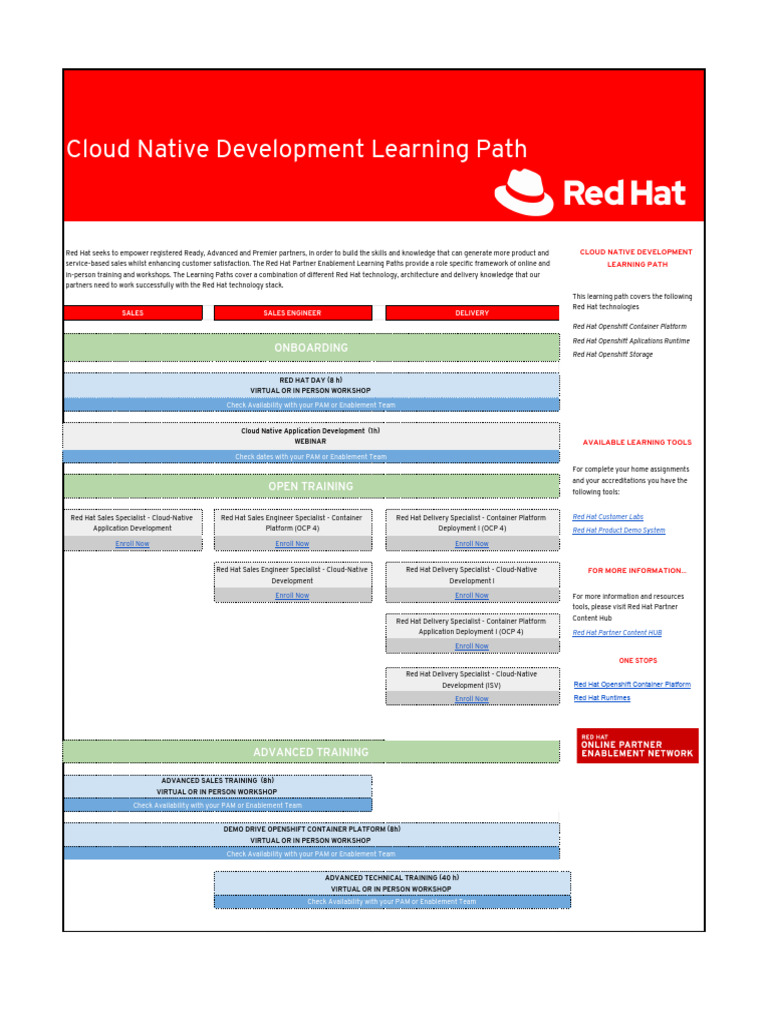Click the Cloud Native Development Learning Path title
768x1024 pixels.
[x=296, y=149]
